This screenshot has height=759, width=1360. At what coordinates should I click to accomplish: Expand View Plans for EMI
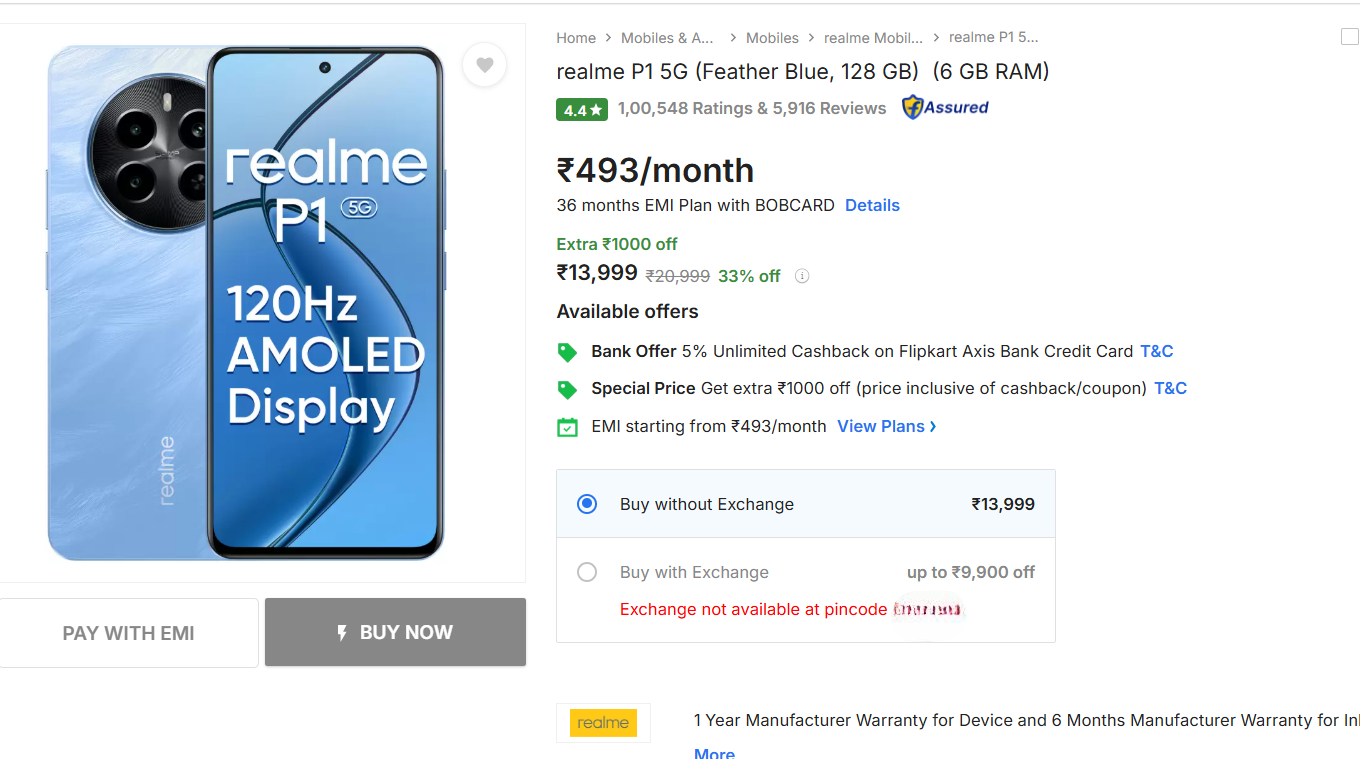tap(886, 426)
